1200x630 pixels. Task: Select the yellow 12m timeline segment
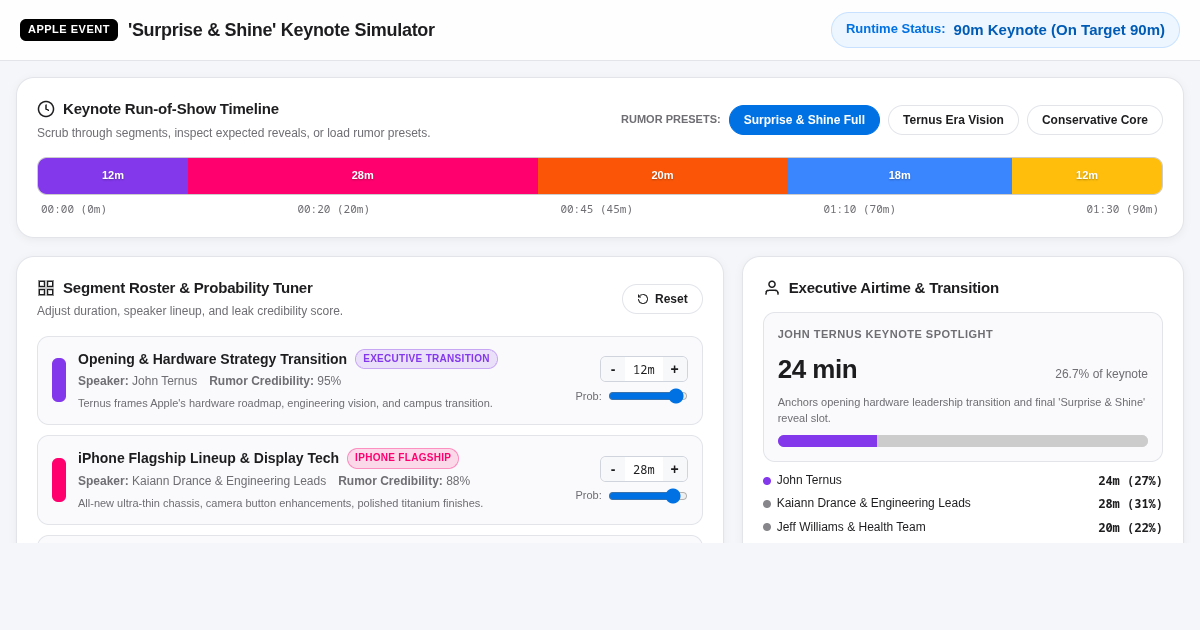point(1087,176)
